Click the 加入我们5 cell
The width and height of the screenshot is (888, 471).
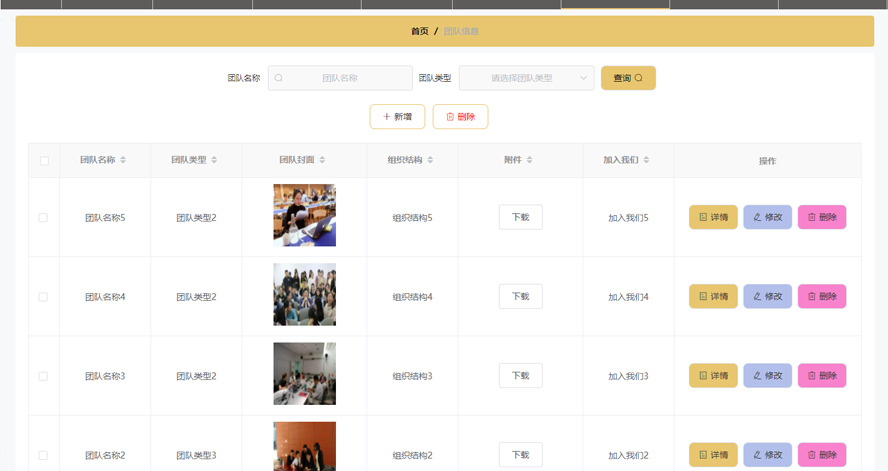coord(628,218)
